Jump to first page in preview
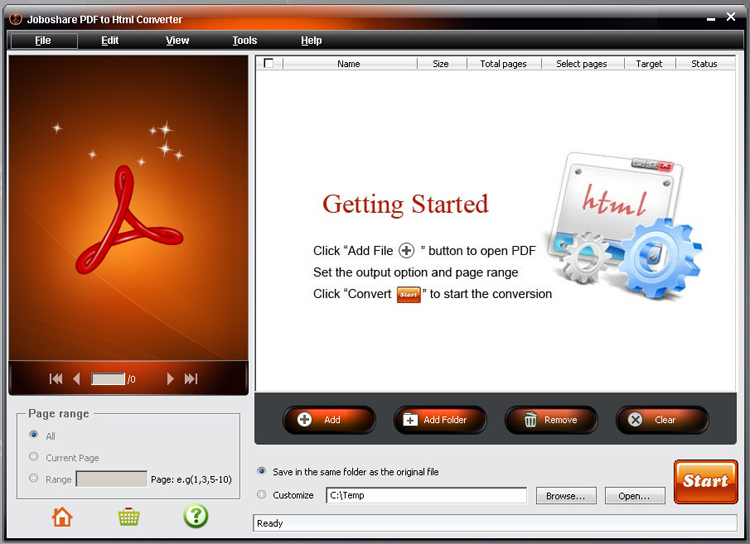The image size is (750, 544). (56, 379)
